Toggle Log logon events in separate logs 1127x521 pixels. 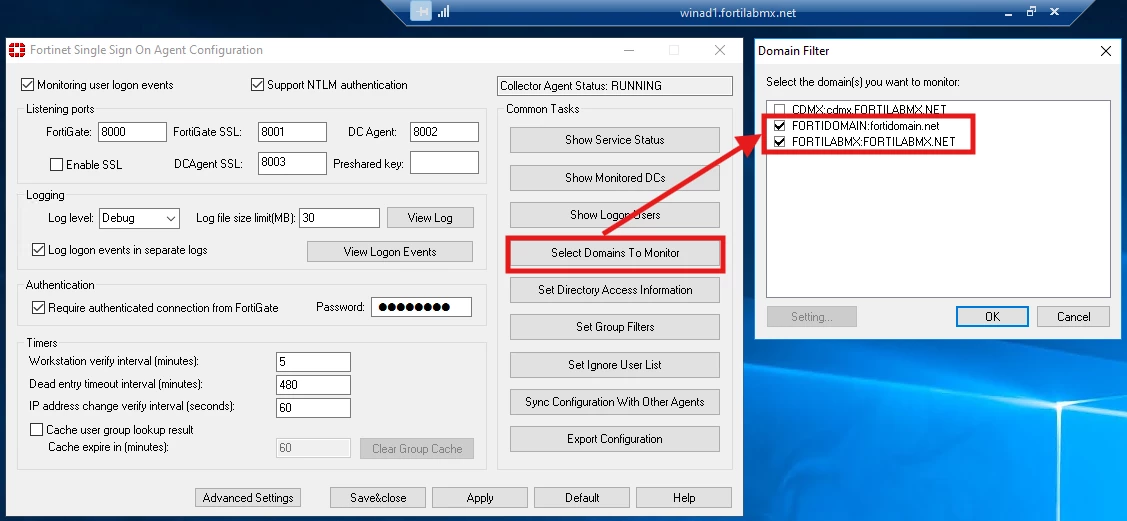tap(39, 250)
